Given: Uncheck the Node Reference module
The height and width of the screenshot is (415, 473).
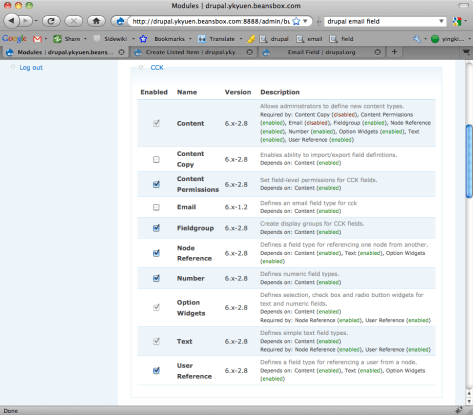Looking at the screenshot, I should tap(156, 253).
